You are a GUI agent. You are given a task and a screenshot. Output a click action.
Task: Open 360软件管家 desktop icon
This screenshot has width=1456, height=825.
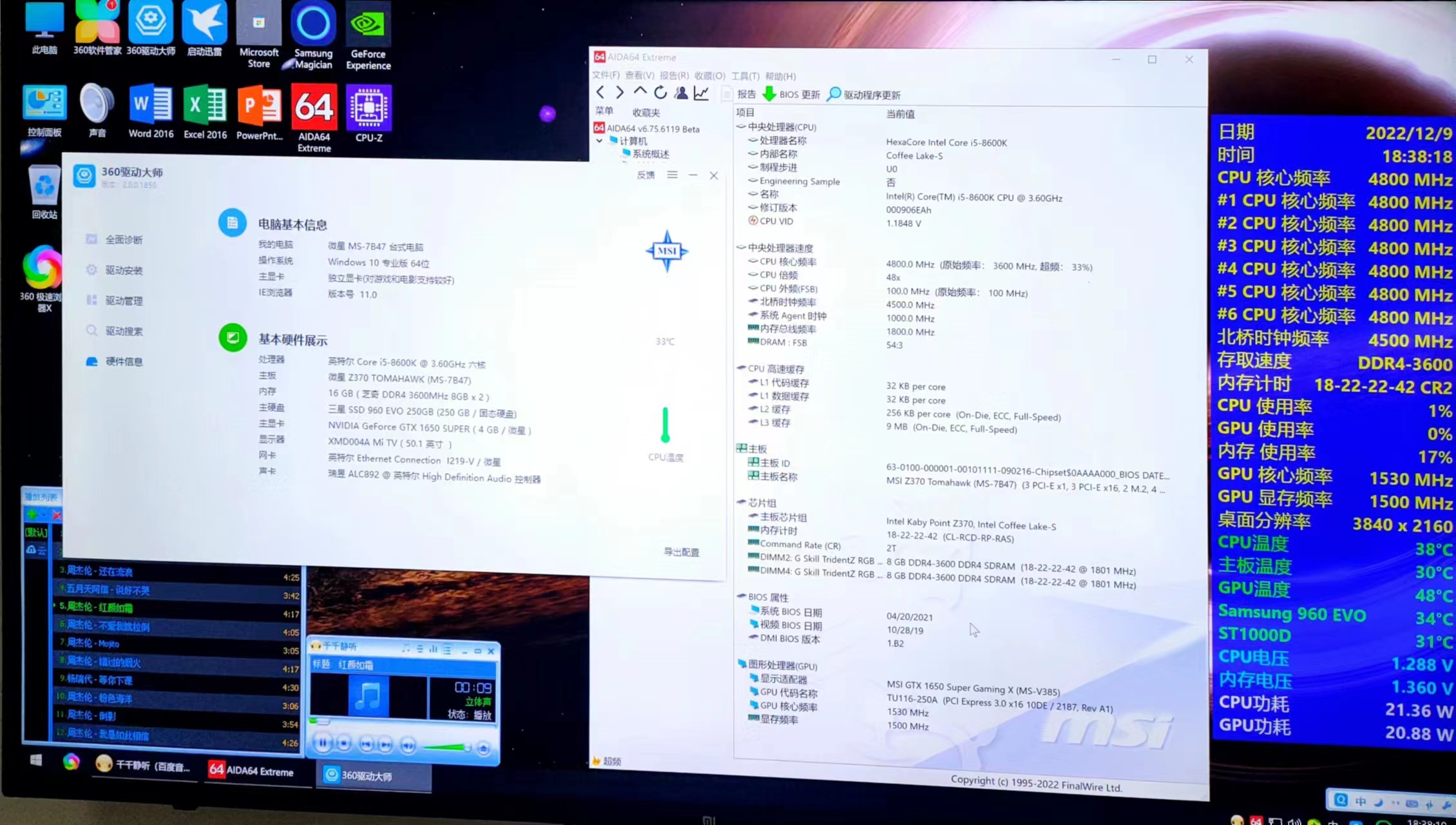[x=97, y=28]
